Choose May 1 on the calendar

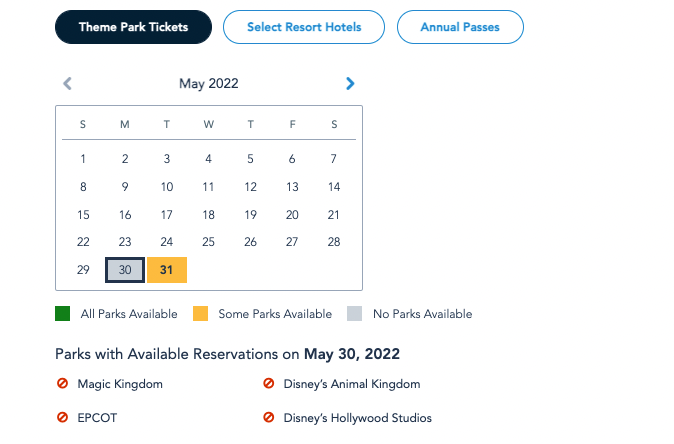tap(83, 158)
